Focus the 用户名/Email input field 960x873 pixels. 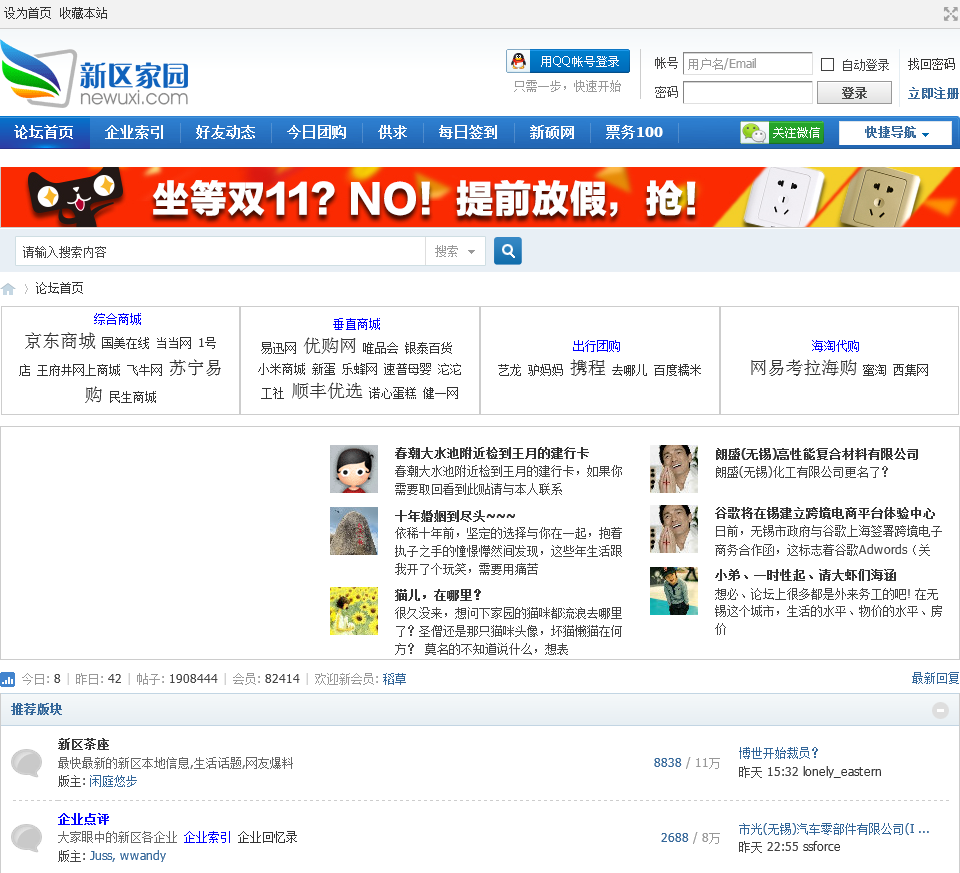748,64
